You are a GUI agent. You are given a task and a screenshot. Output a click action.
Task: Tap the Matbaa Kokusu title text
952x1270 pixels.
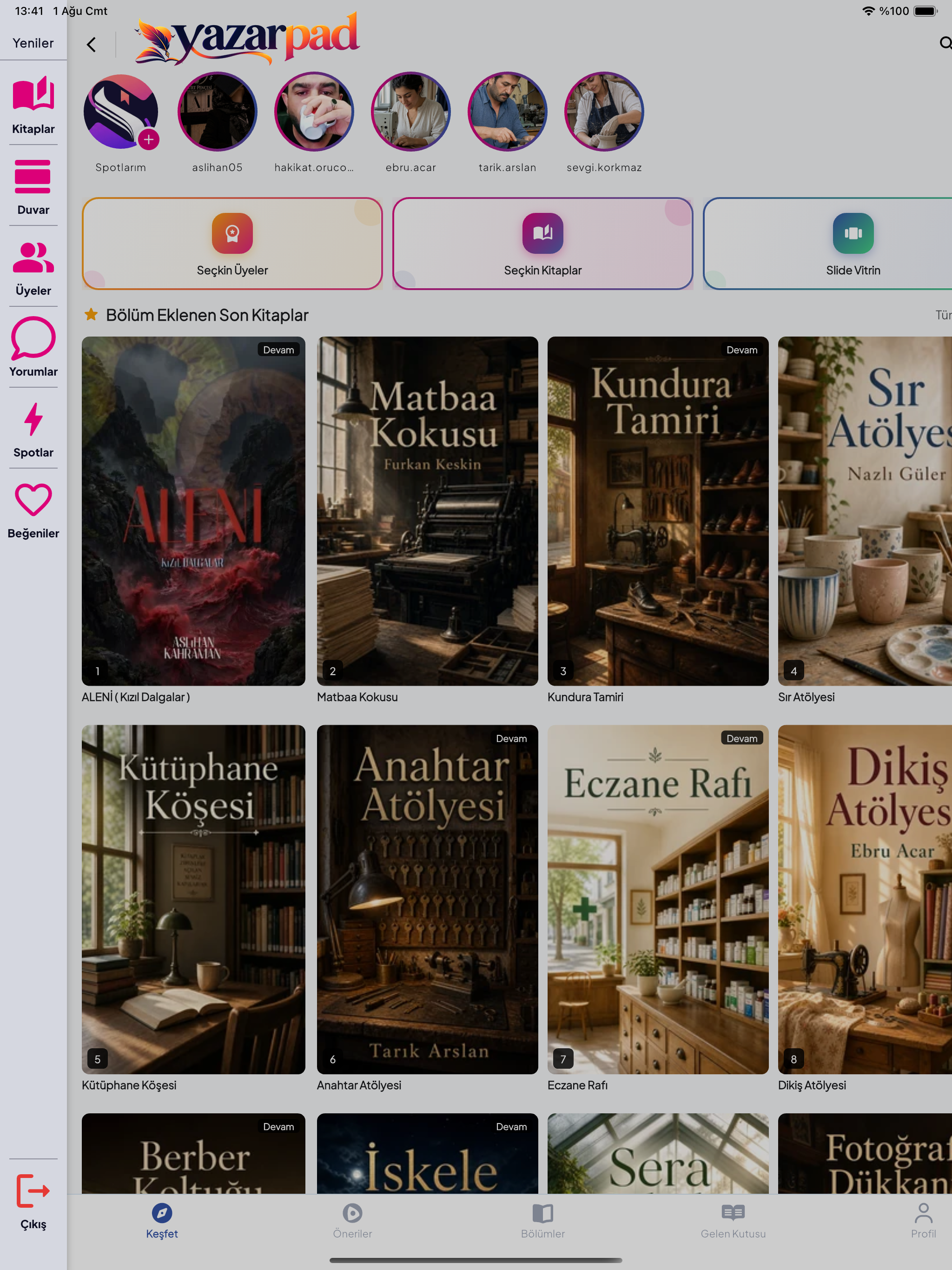[357, 697]
